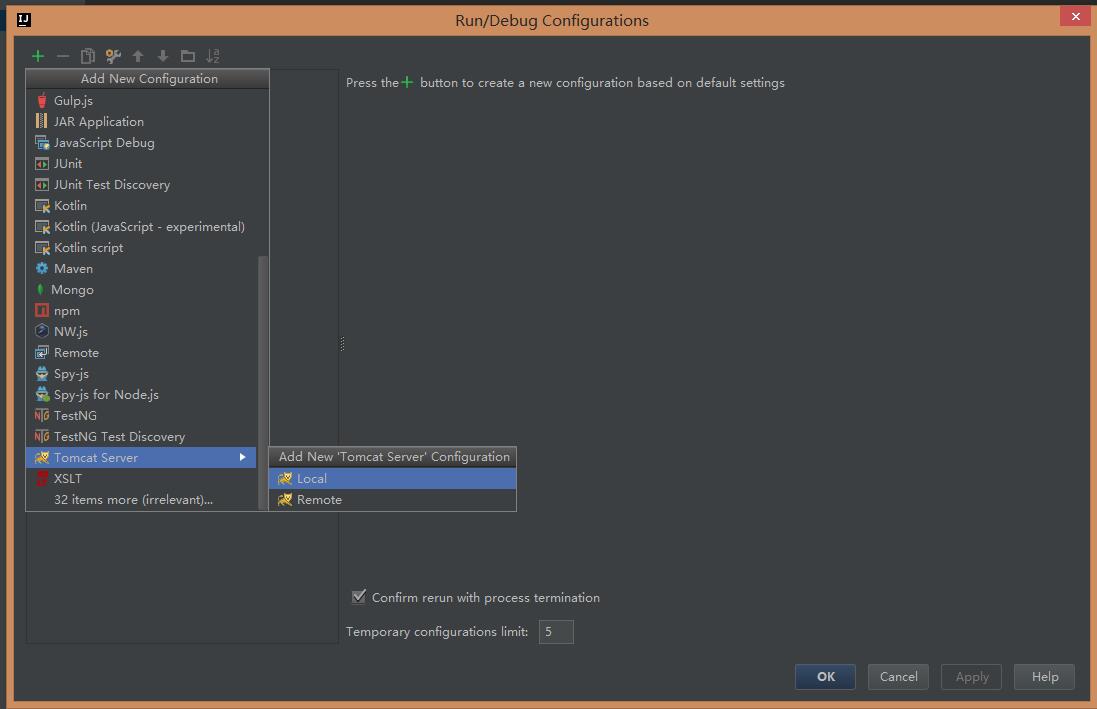
Task: Click the Temporary configurations limit field
Action: [556, 632]
